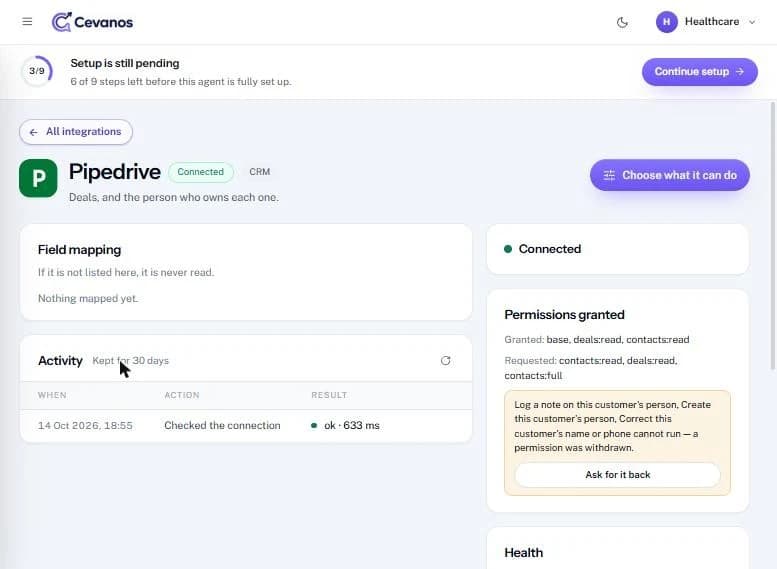Continue setup button
Screen dimensions: 777x569
(699, 71)
